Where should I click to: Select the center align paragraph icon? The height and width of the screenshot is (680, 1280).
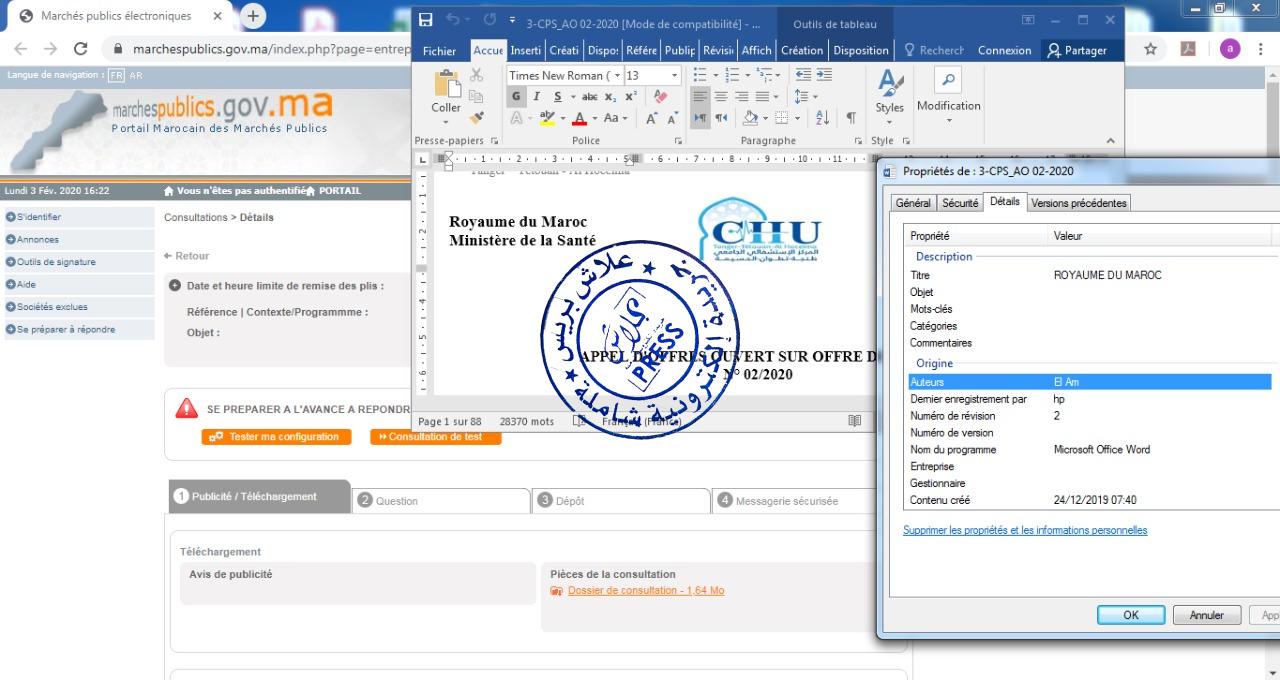(x=721, y=97)
